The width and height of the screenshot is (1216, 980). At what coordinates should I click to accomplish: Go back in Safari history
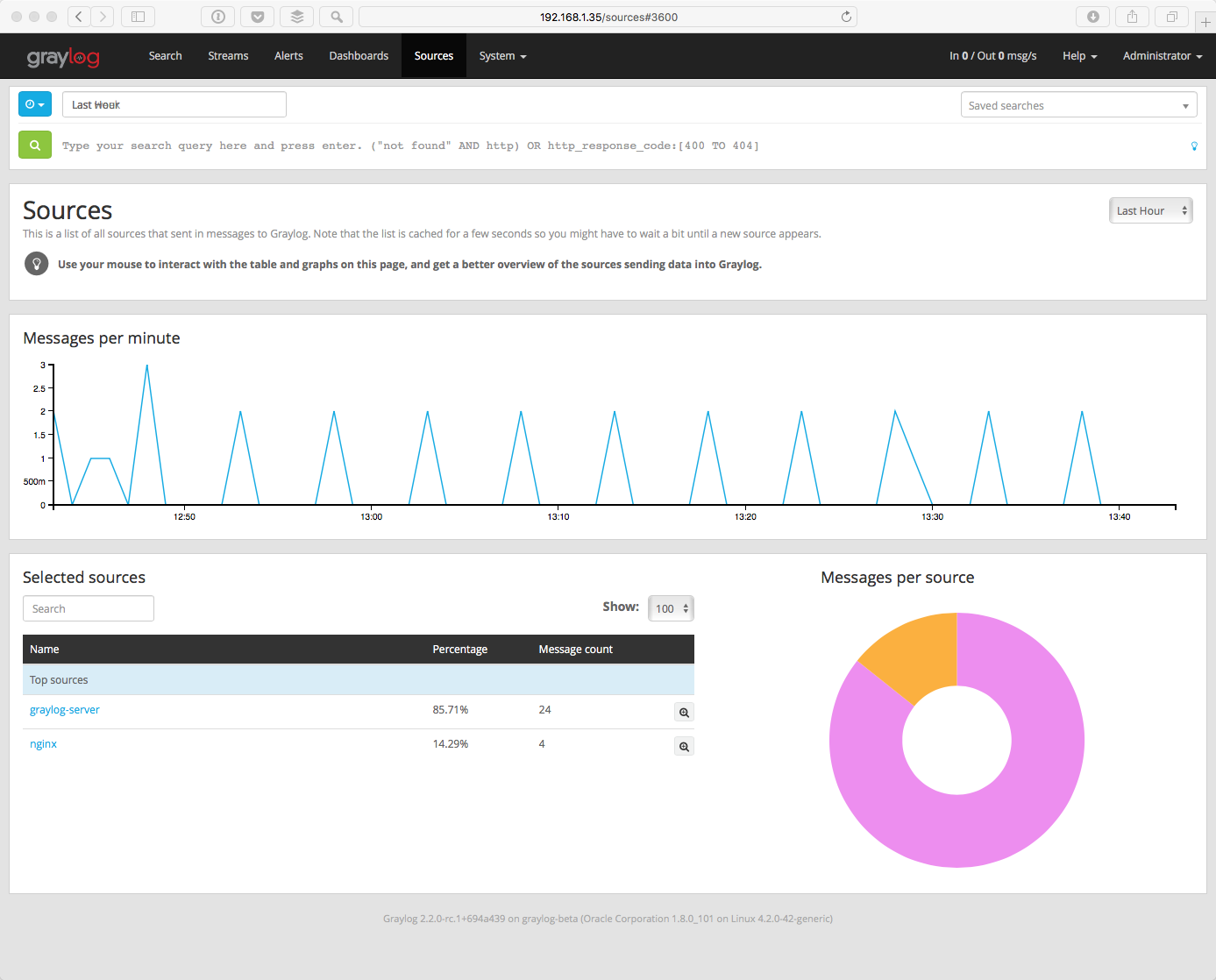(x=79, y=17)
